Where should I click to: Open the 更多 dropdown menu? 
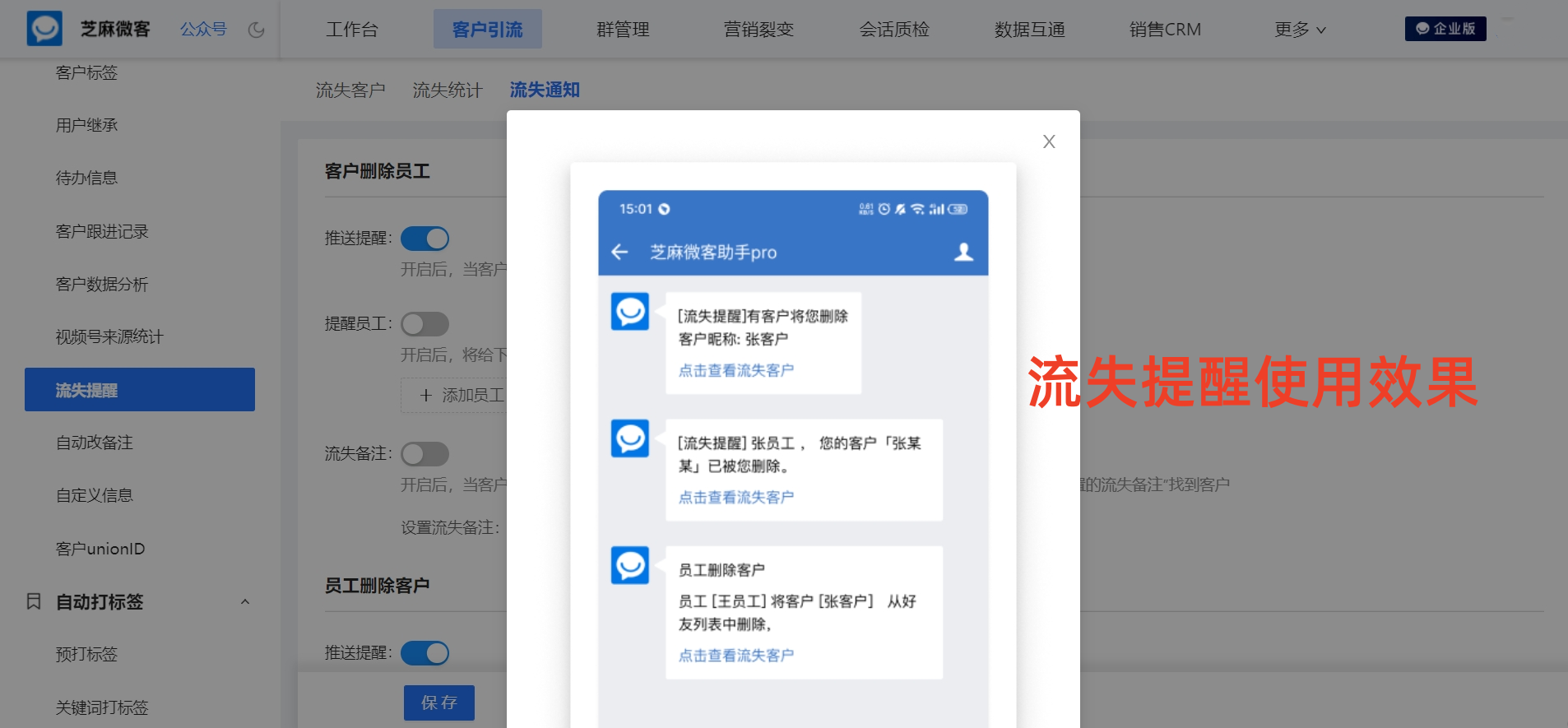tap(1300, 30)
